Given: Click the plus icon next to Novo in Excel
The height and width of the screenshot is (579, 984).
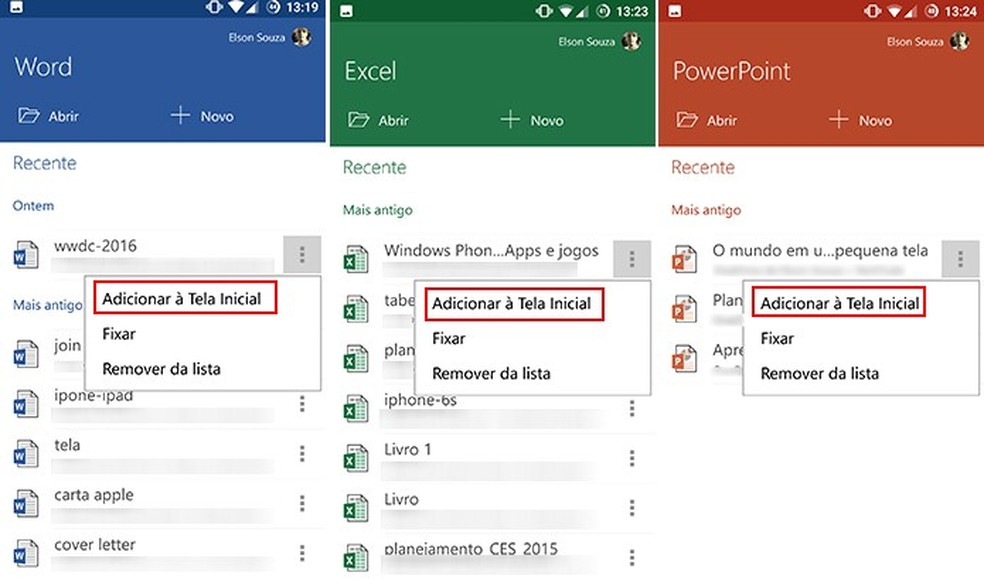Looking at the screenshot, I should pyautogui.click(x=510, y=120).
